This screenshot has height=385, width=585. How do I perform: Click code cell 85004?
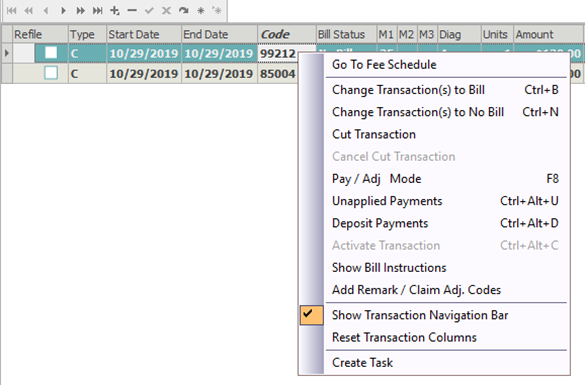278,73
